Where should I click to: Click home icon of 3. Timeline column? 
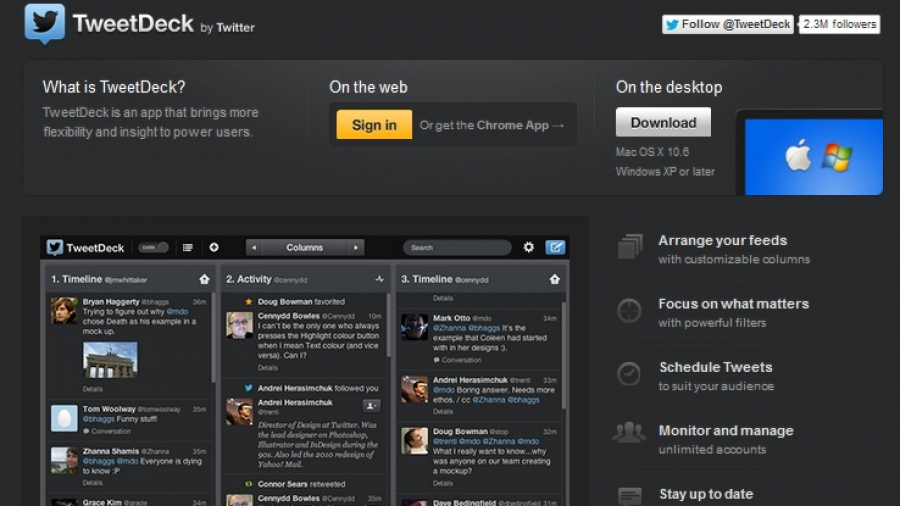(x=554, y=279)
